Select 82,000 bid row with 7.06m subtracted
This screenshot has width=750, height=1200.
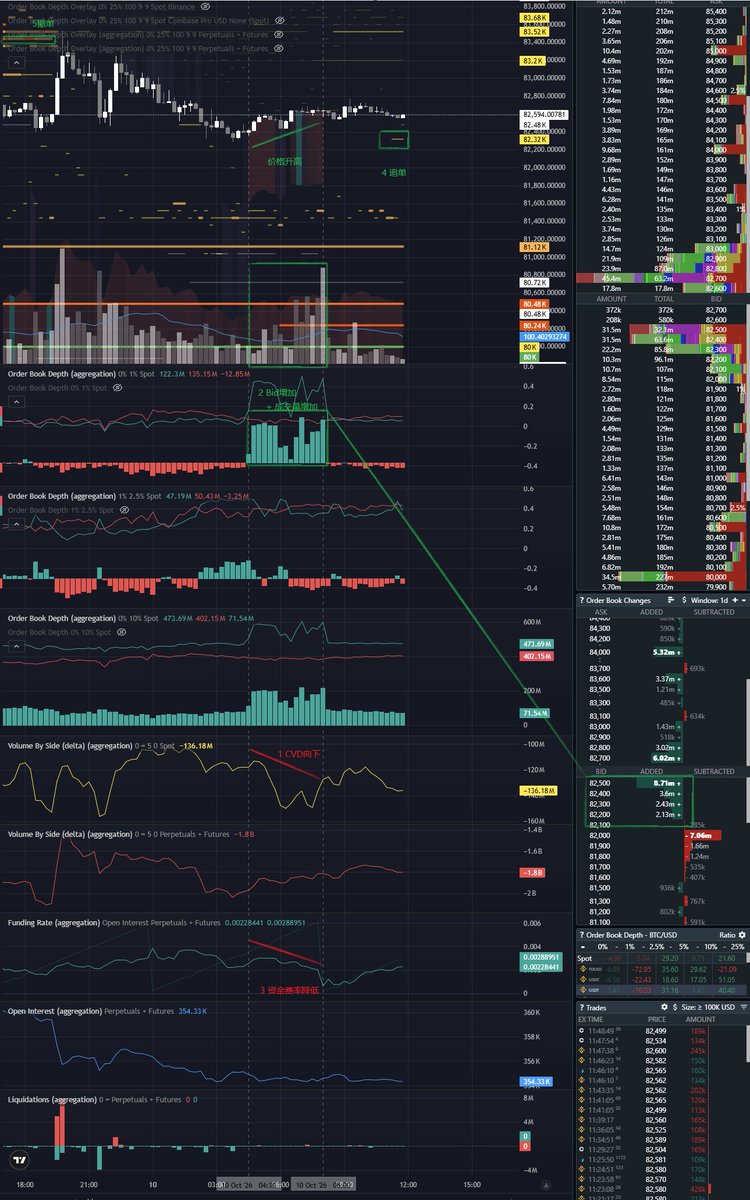[x=662, y=835]
